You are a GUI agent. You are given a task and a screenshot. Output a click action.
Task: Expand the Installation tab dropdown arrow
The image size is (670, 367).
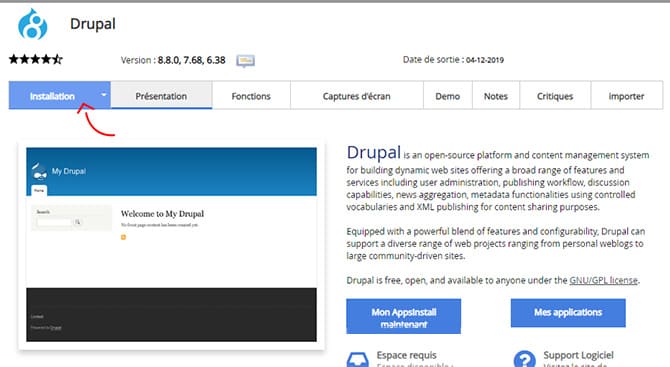point(103,95)
